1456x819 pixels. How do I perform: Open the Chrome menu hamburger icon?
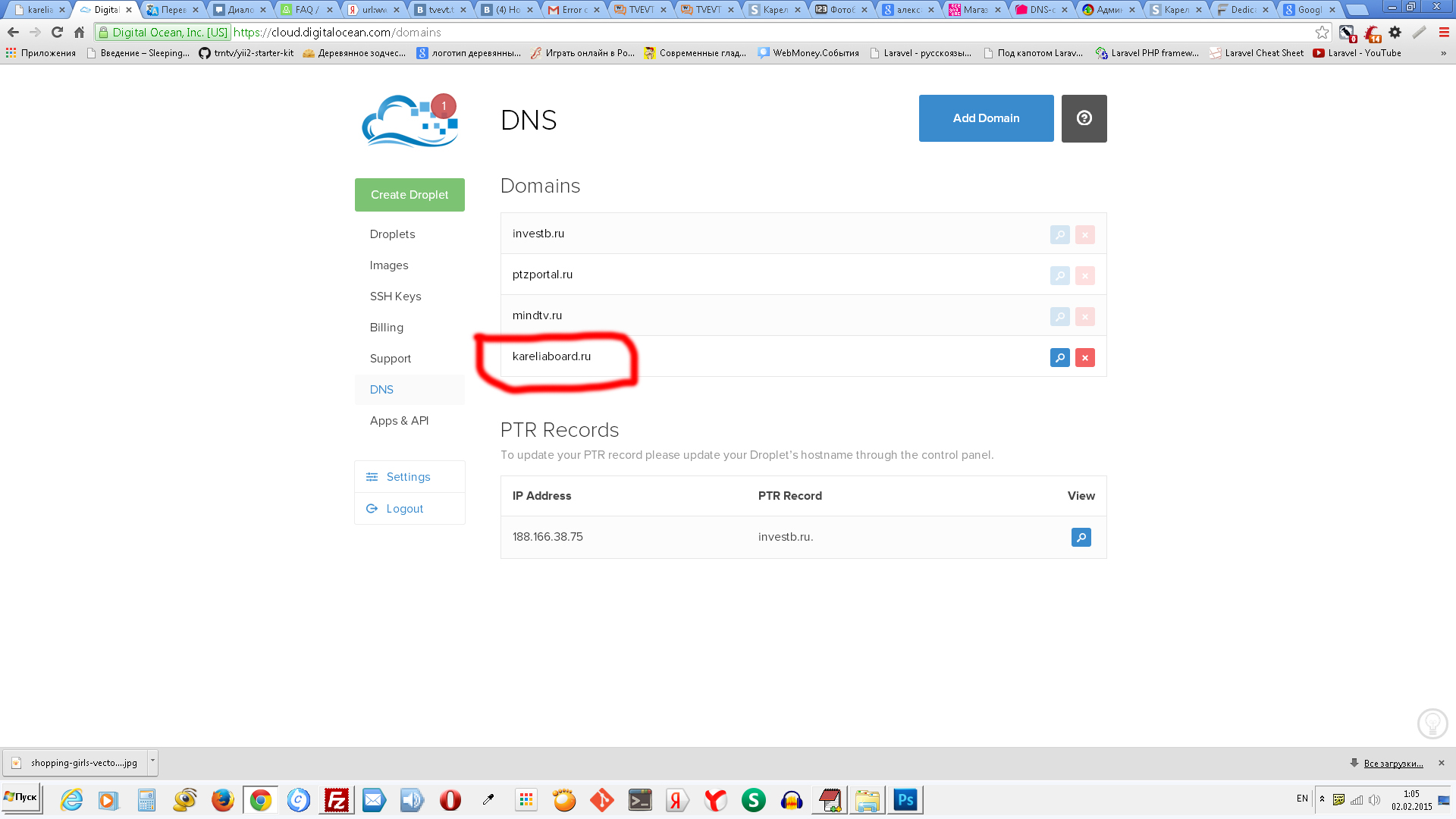point(1444,33)
